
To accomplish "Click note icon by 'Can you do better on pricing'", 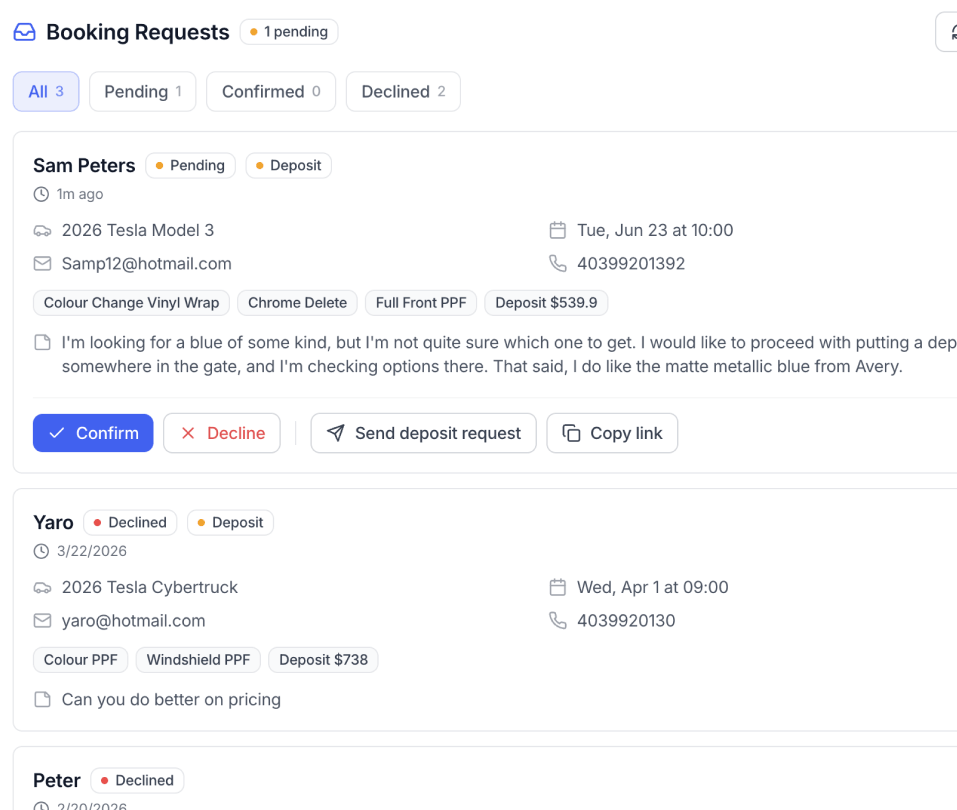I will click(x=42, y=700).
